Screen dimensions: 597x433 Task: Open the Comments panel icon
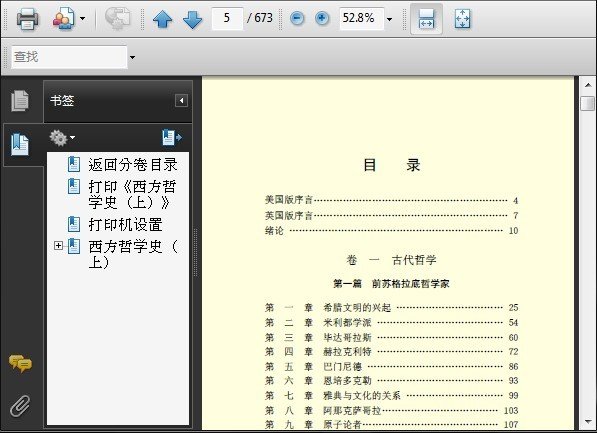click(x=20, y=363)
